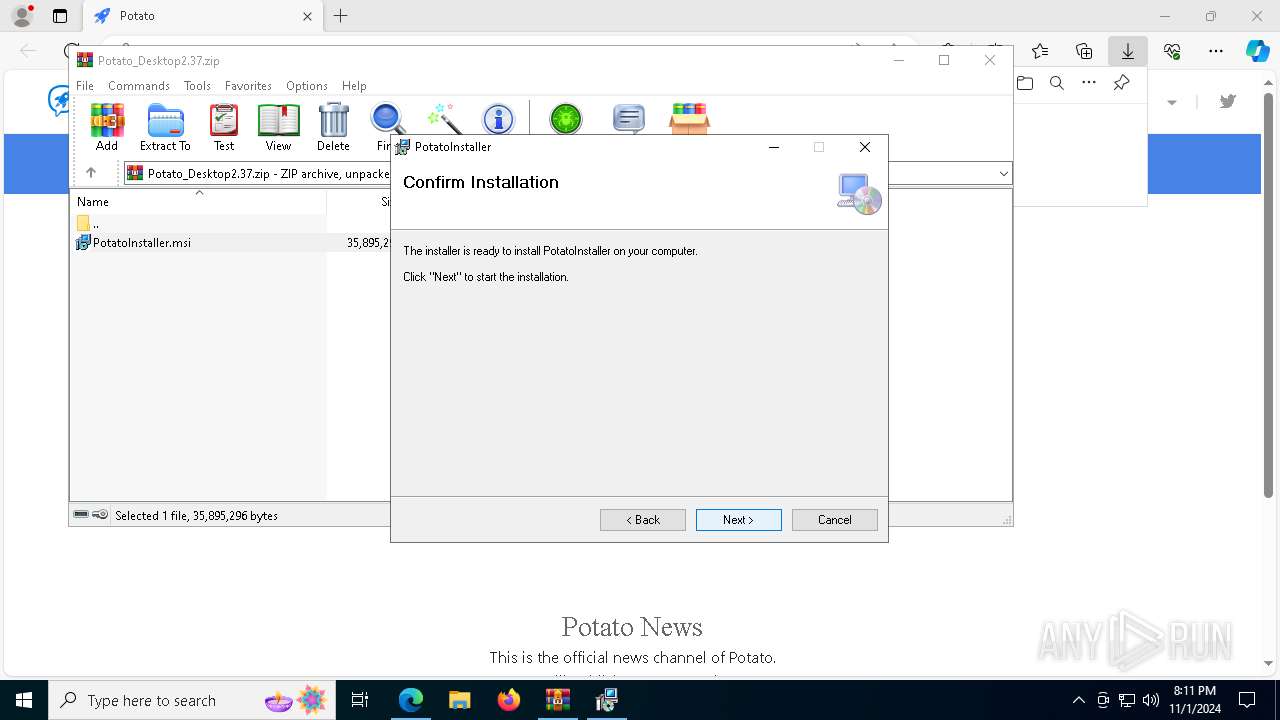Click the browser essentials heart icon
1280x720 pixels.
click(x=1172, y=51)
